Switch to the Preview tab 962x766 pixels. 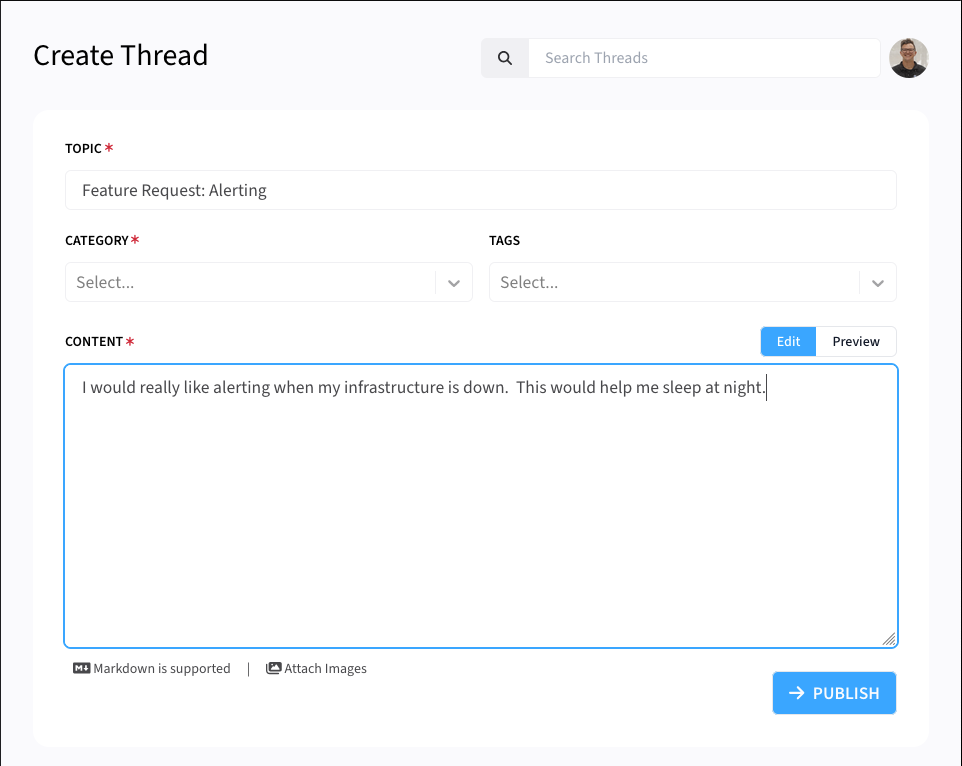(x=856, y=341)
